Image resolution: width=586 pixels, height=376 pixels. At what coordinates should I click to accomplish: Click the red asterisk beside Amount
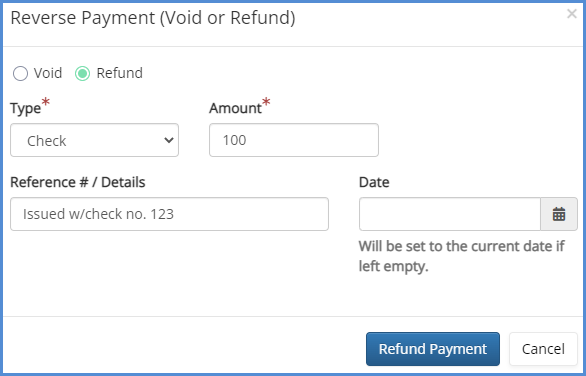click(266, 102)
